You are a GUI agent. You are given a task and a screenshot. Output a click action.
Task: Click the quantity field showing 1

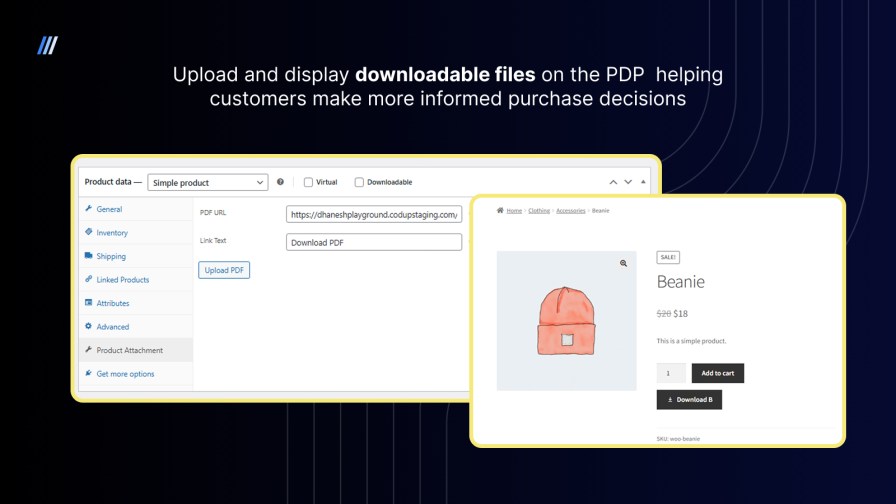[x=671, y=373]
